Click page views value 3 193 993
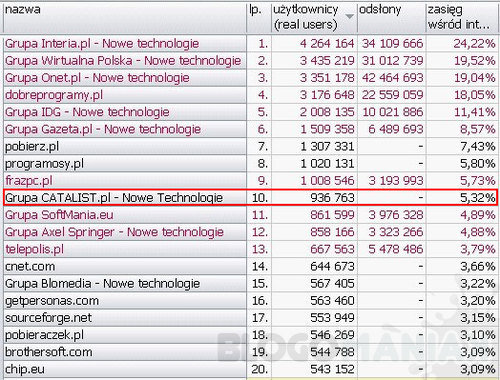500x380 pixels. click(x=396, y=181)
